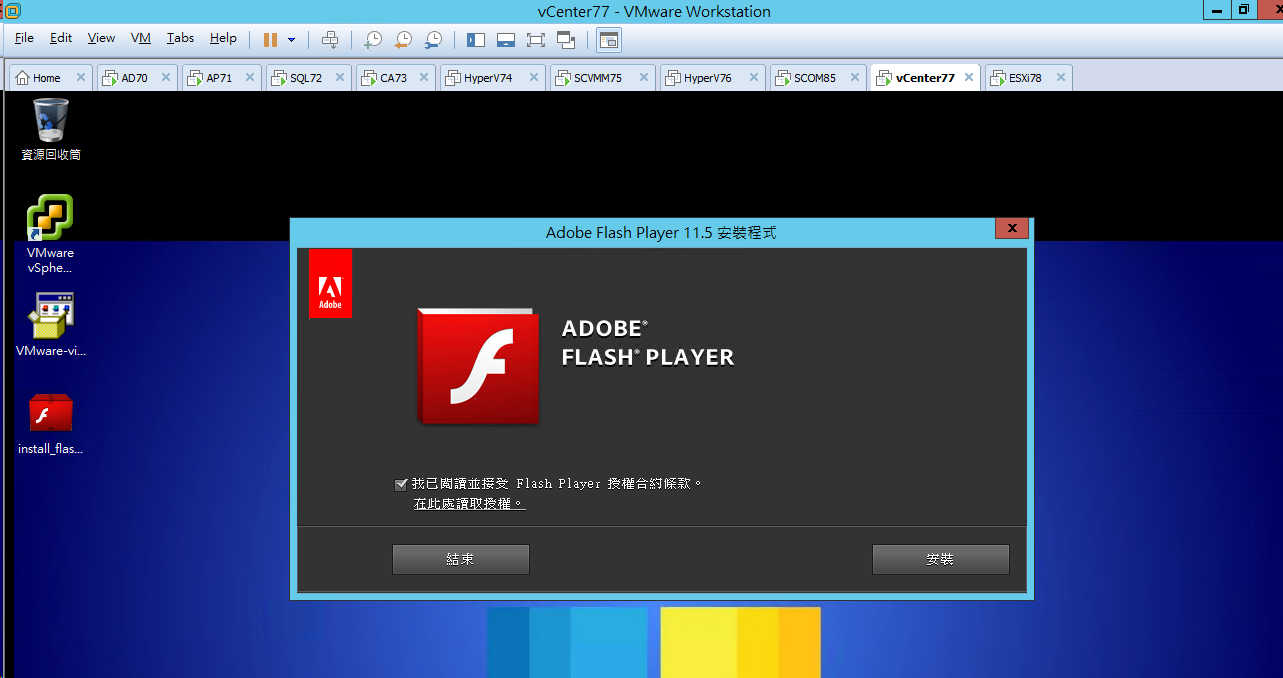Select the VMware vSphere Client desktop icon
1283x678 pixels.
point(51,233)
